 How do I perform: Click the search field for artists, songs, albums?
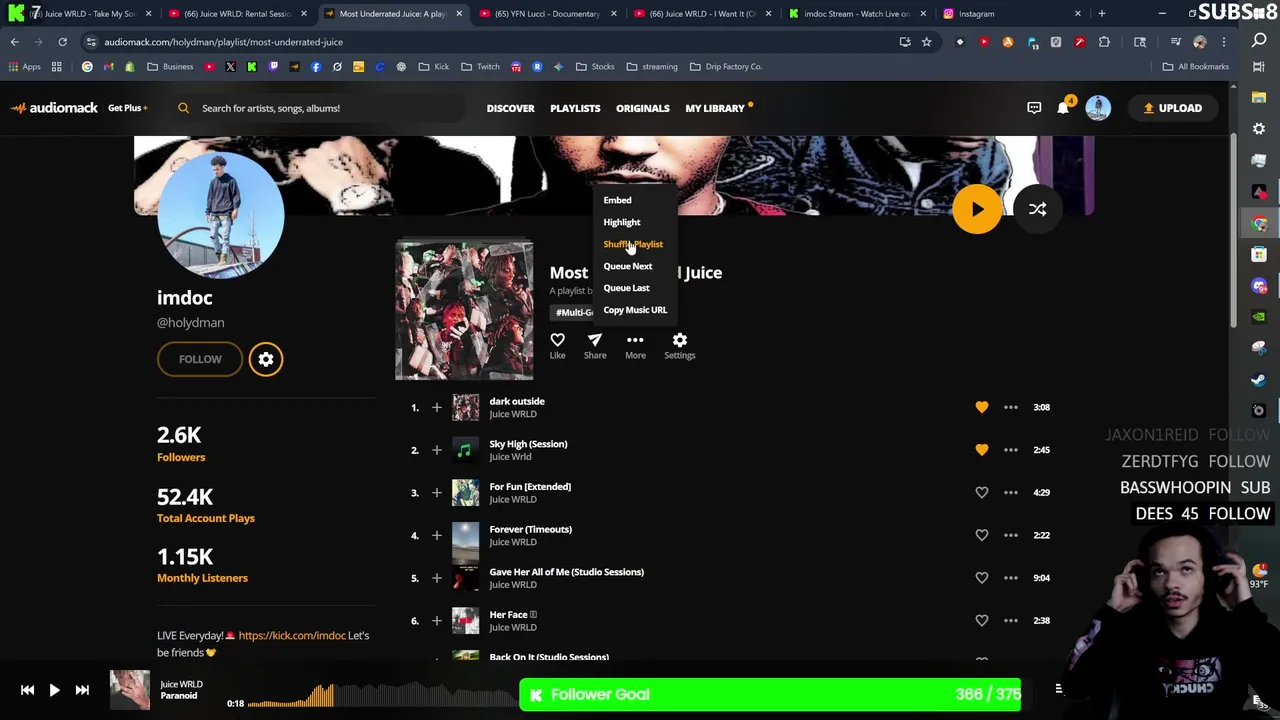pyautogui.click(x=320, y=108)
